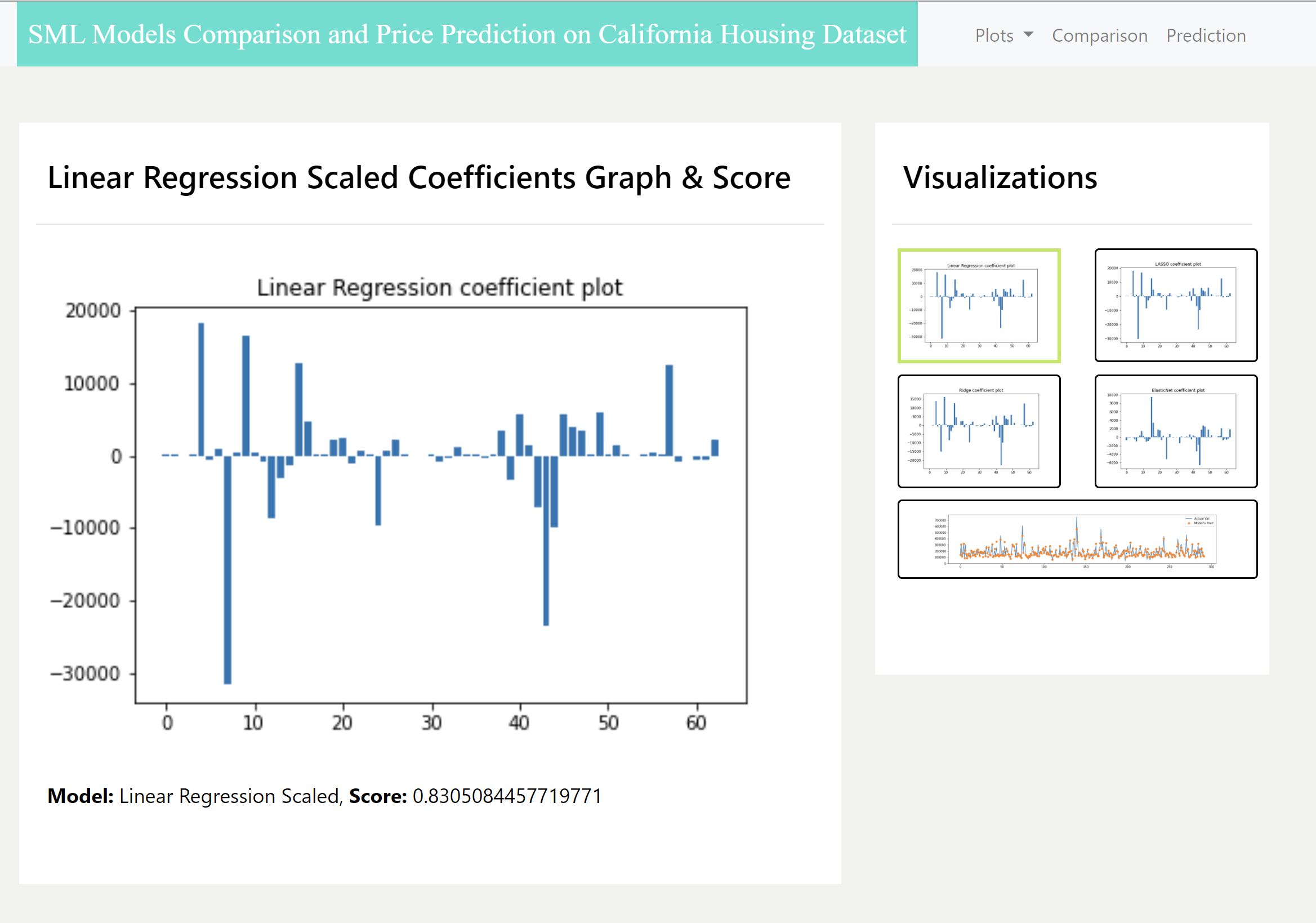Image resolution: width=1316 pixels, height=923 pixels.
Task: Click the SML Models Comparison title banner
Action: click(x=466, y=34)
